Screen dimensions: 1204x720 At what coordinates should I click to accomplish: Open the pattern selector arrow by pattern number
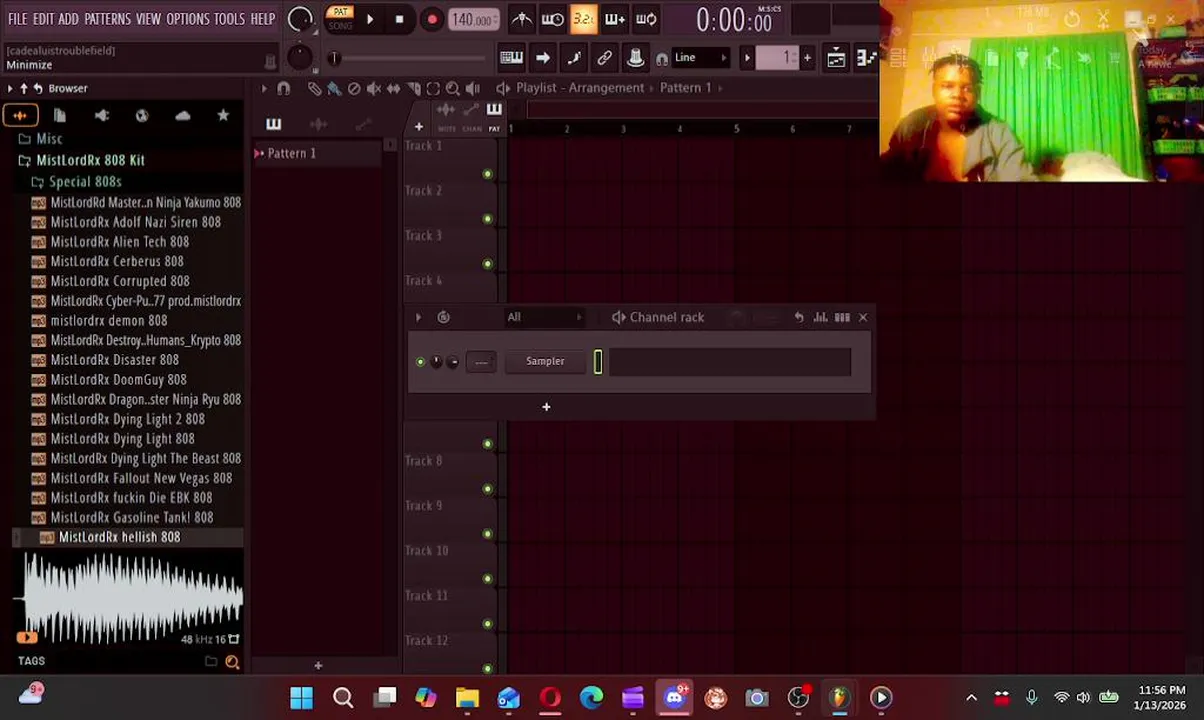747,58
